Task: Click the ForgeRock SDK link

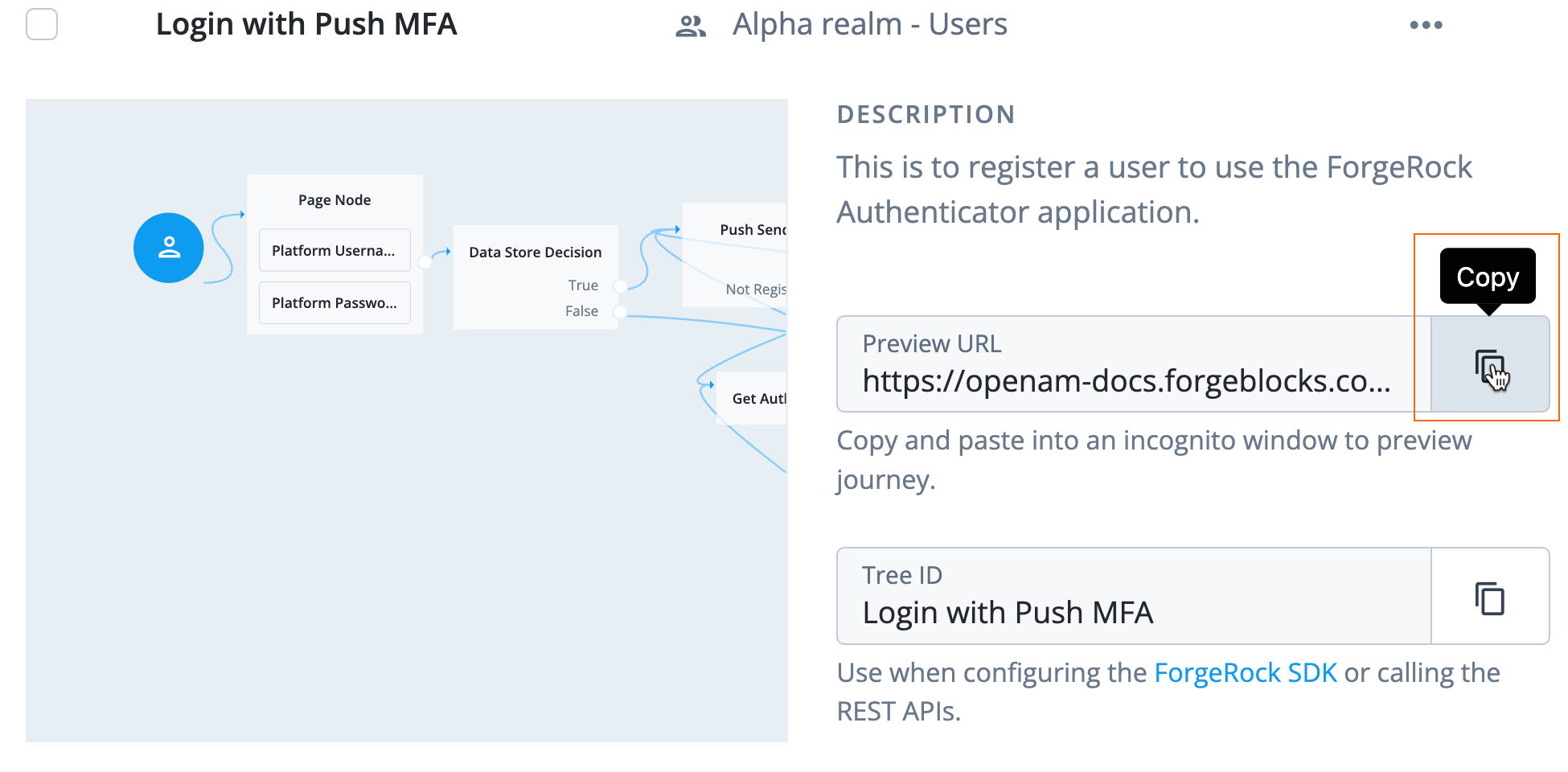Action: pos(1245,673)
